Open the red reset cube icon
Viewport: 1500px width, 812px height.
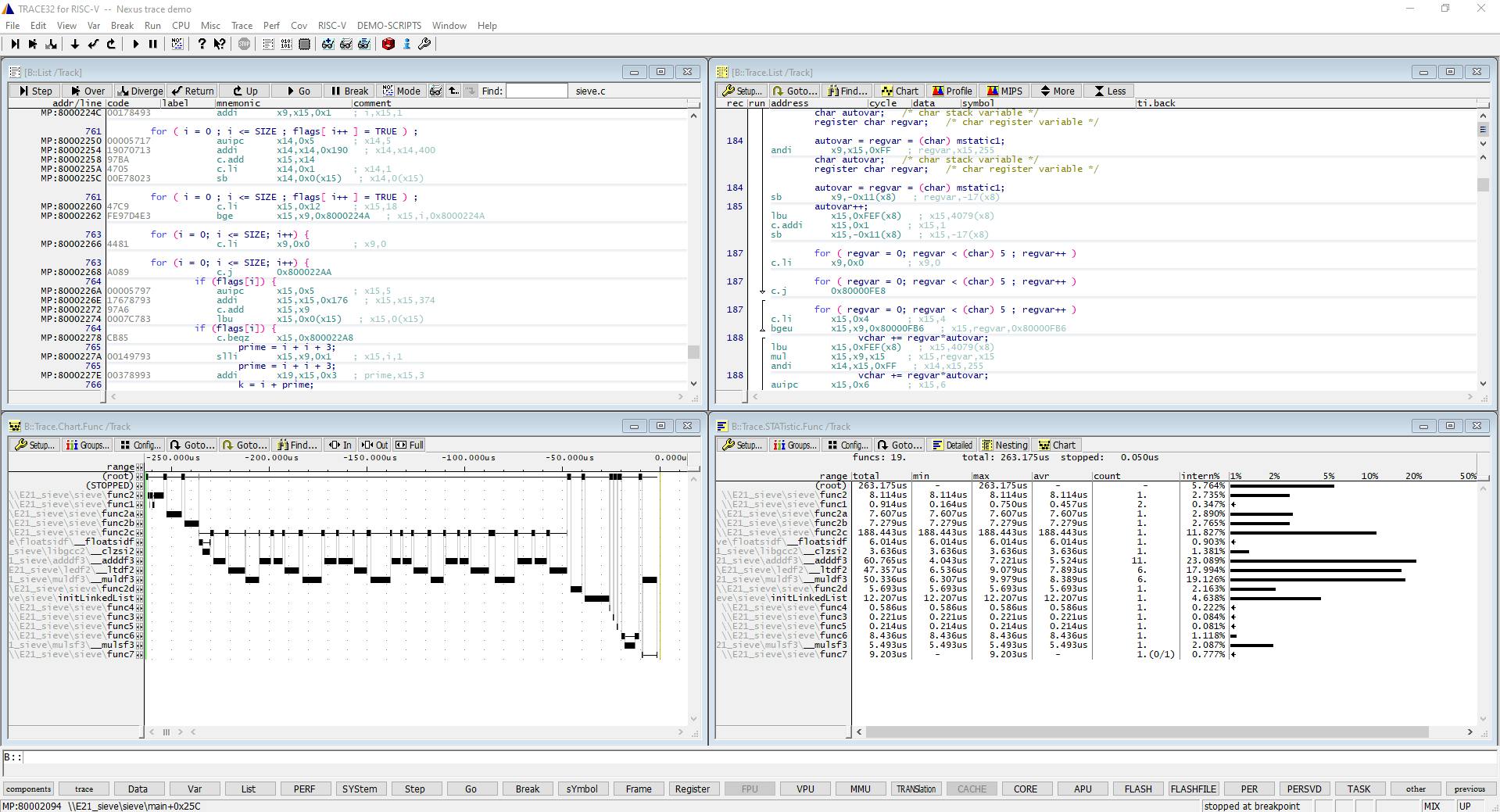tap(388, 45)
